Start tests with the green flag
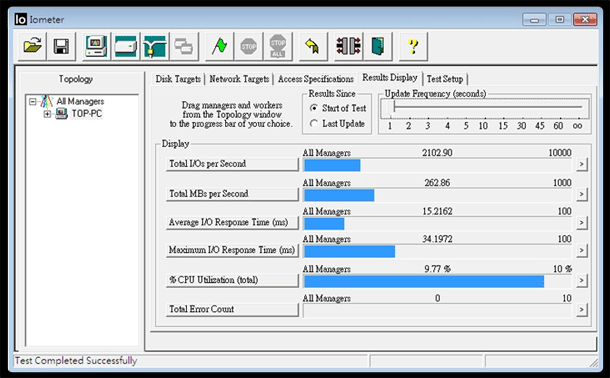610x378 pixels. click(x=219, y=46)
